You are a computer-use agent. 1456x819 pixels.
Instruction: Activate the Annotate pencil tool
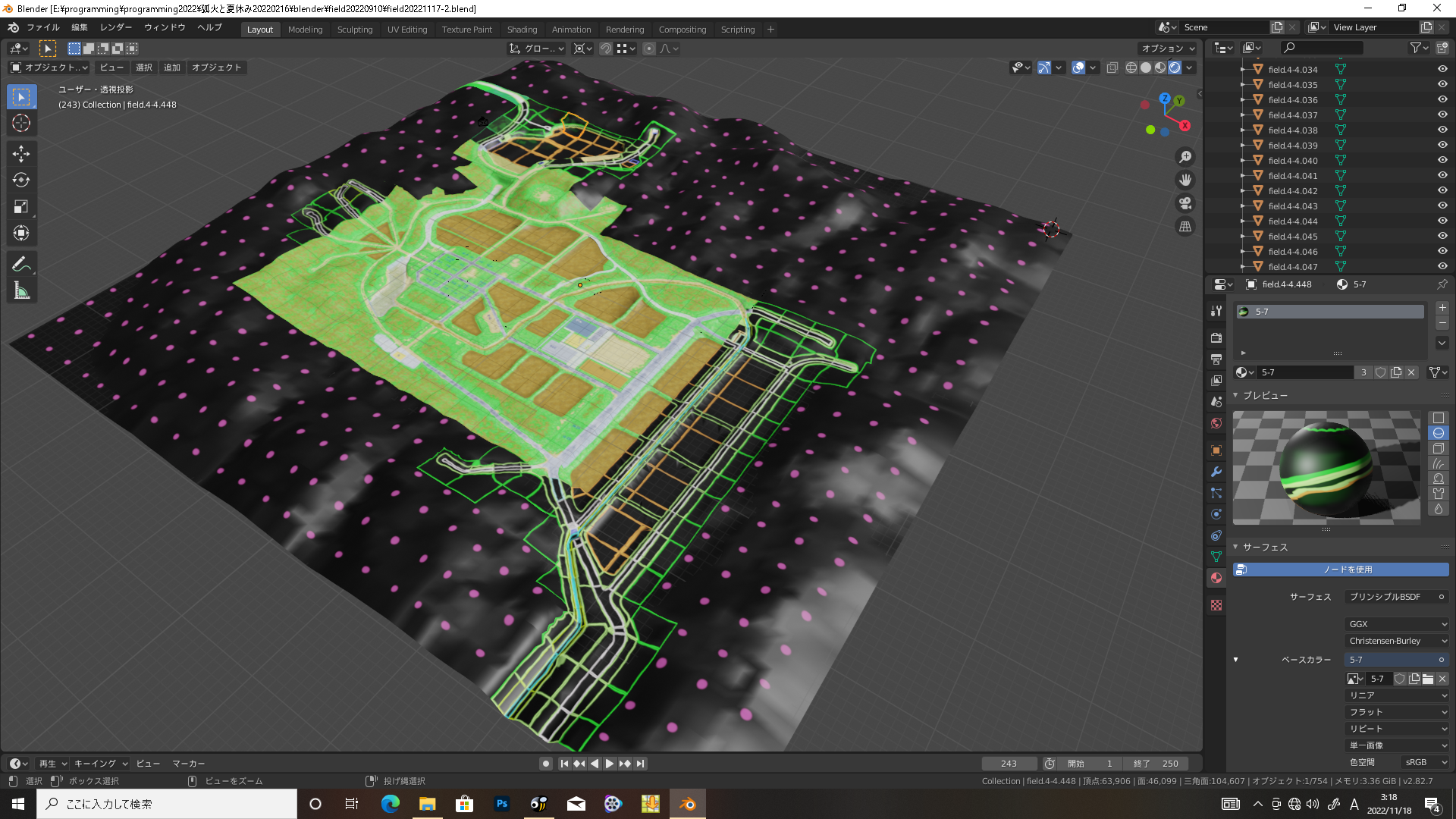[21, 264]
